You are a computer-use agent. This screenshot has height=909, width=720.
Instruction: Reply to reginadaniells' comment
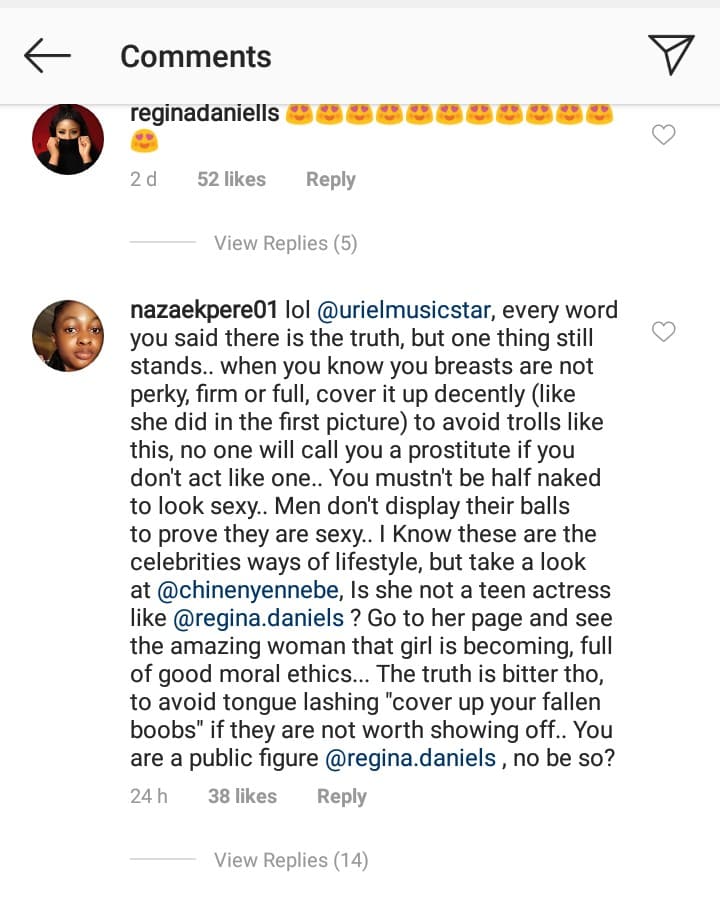tap(330, 179)
